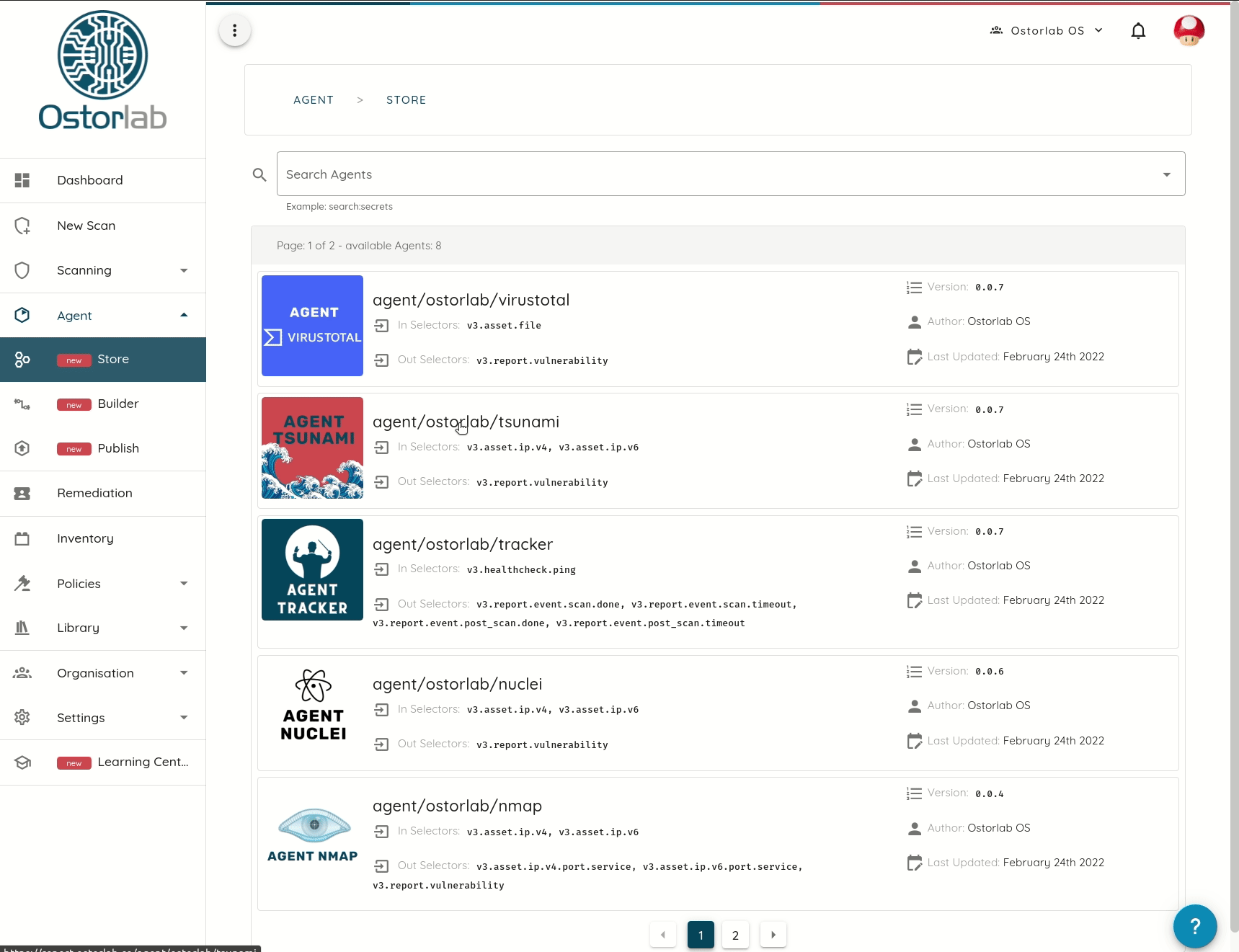This screenshot has height=952, width=1239.
Task: Click the 'Page: 1 of 2 - available Agents: 8' text
Action: [359, 246]
